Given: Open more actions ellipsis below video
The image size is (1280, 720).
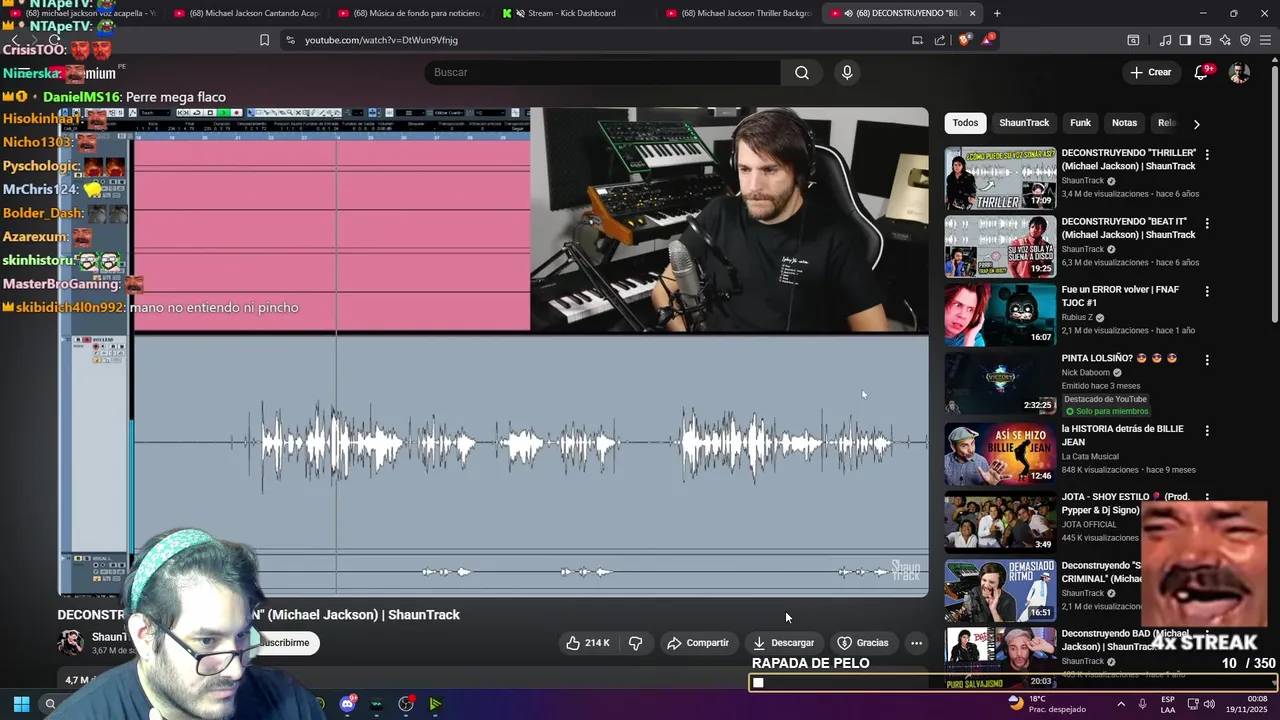Looking at the screenshot, I should pos(916,643).
